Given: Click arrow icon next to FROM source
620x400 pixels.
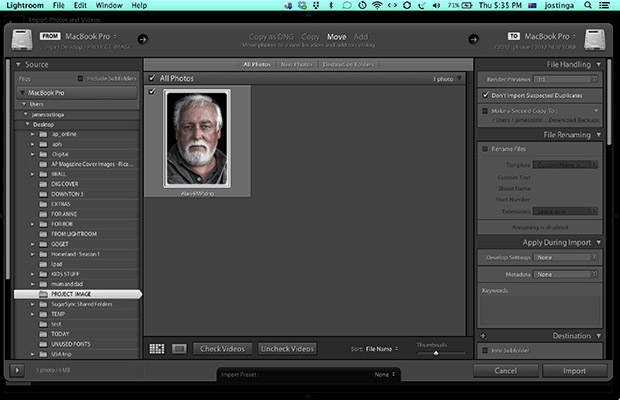Looking at the screenshot, I should pyautogui.click(x=143, y=39).
